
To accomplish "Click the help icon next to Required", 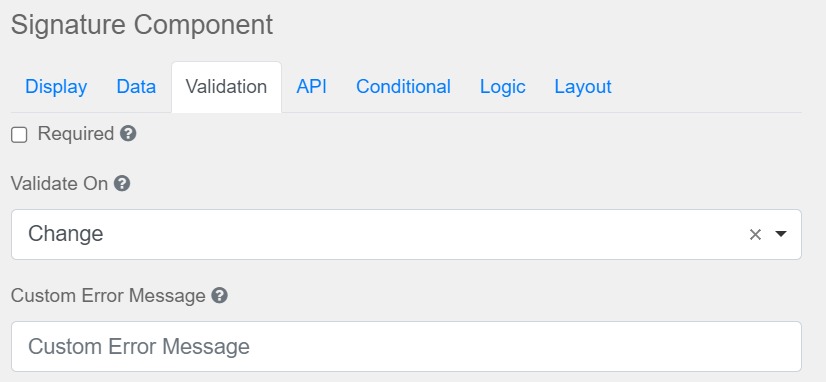I will click(x=128, y=134).
